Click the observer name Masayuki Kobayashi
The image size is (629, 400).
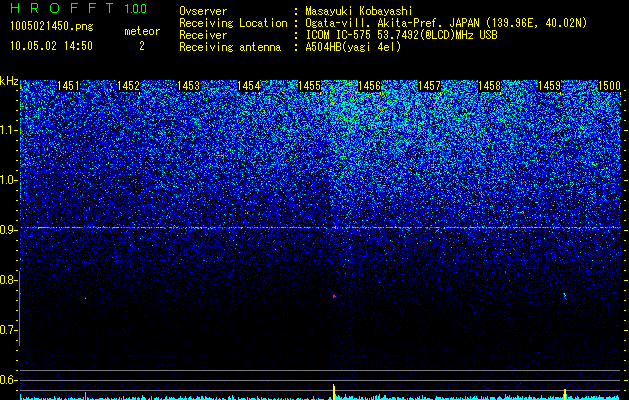tap(359, 11)
